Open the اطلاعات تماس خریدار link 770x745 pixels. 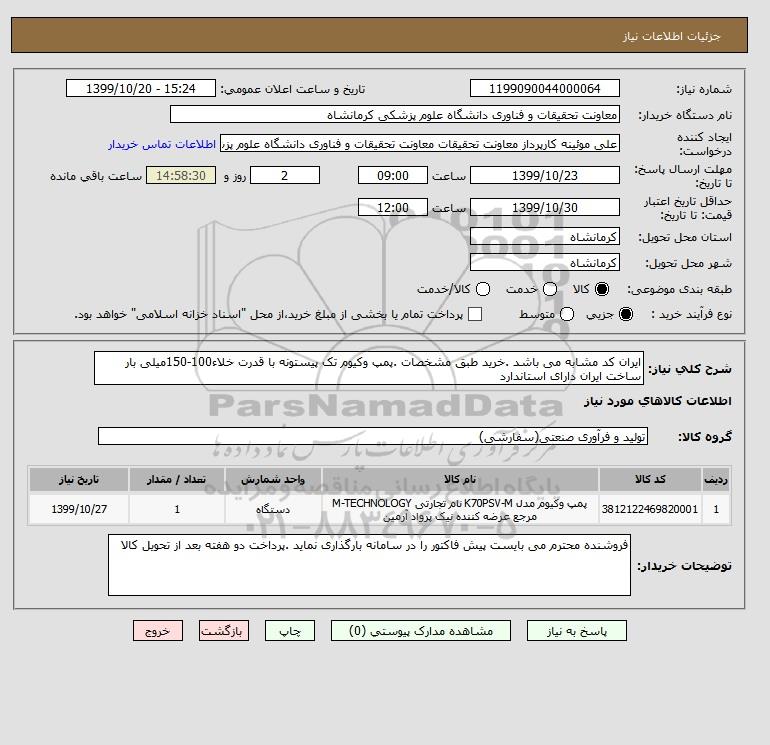click(x=162, y=144)
